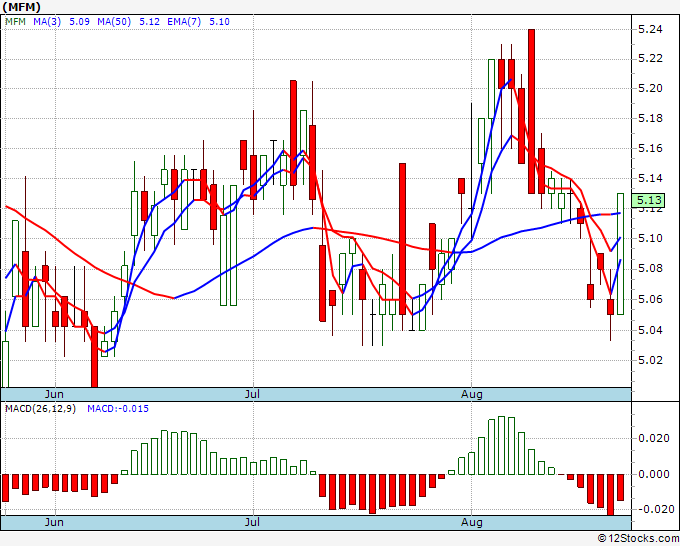Click Jun on the MACD panel date axis

point(54,522)
